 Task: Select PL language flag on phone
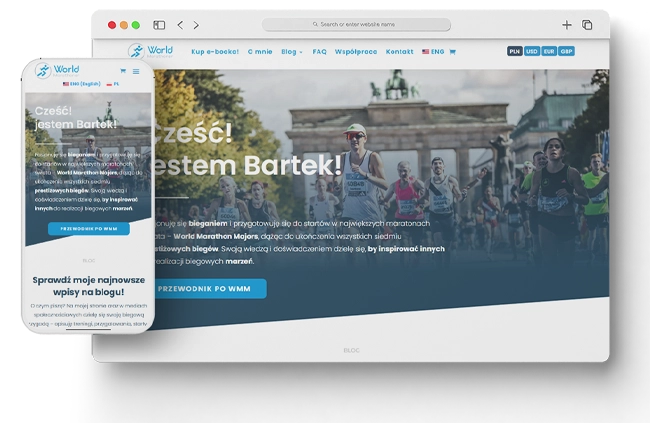point(112,84)
